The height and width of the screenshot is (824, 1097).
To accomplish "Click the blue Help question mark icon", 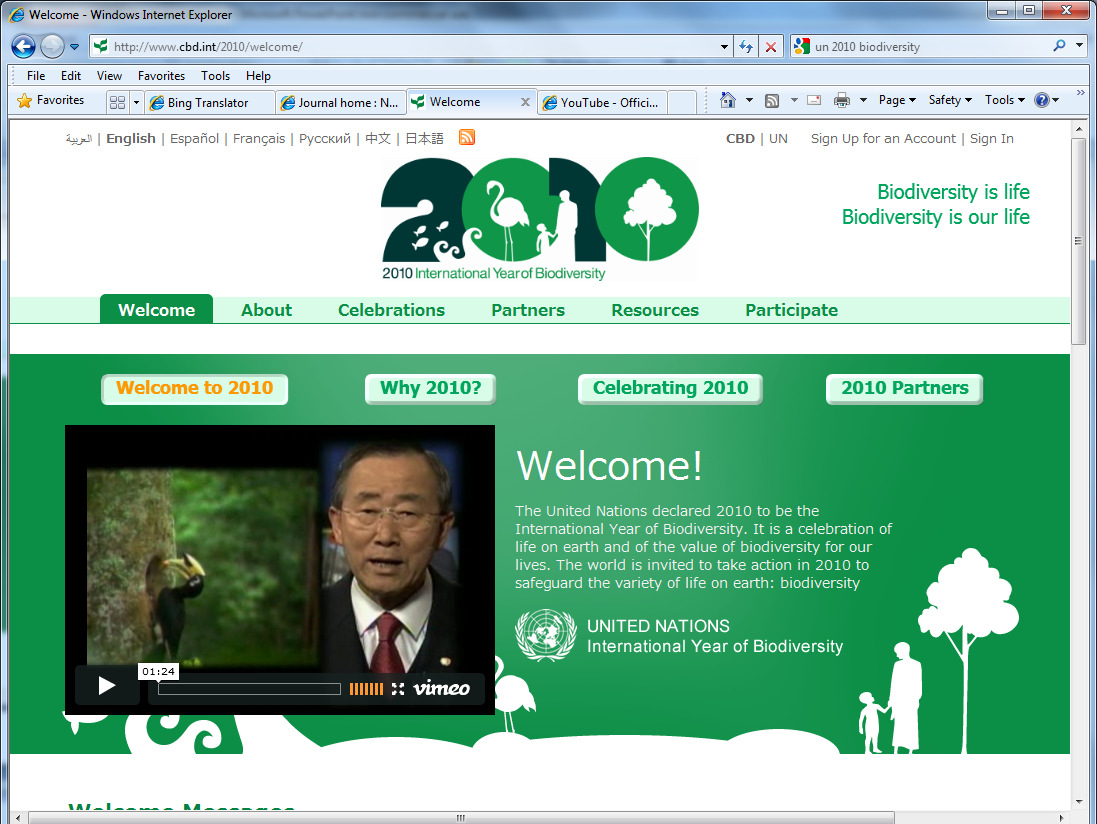I will [x=1042, y=100].
